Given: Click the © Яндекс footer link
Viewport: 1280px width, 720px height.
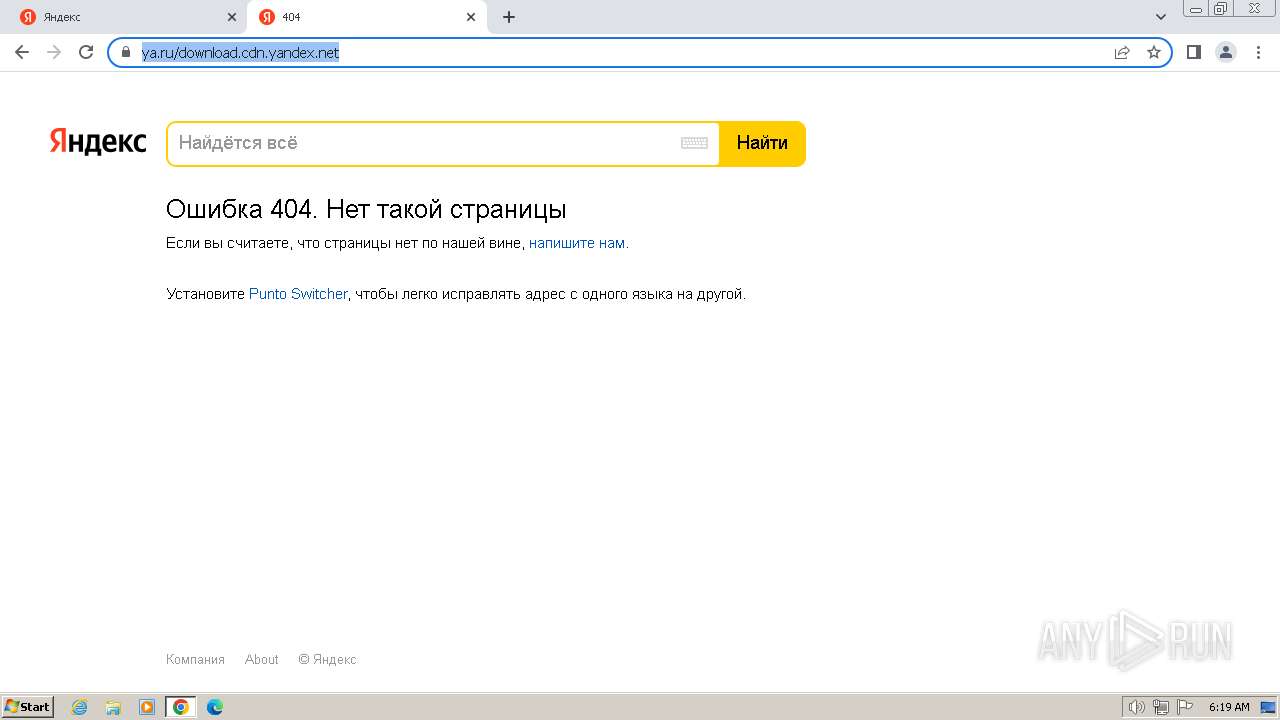Looking at the screenshot, I should coord(327,659).
